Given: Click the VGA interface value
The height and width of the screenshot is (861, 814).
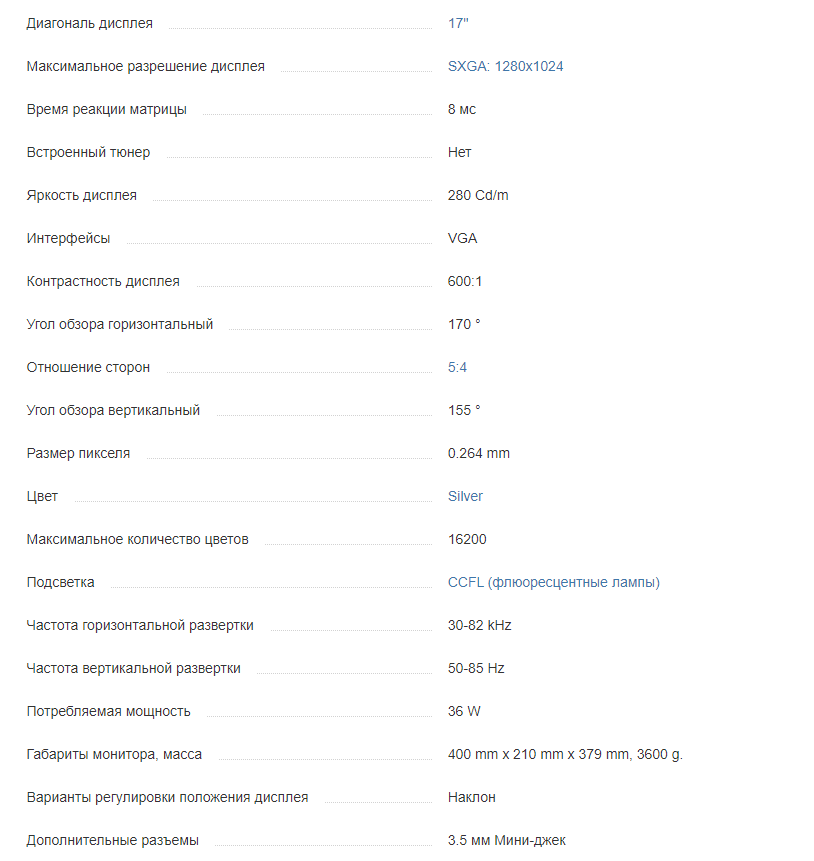Looking at the screenshot, I should point(462,238).
